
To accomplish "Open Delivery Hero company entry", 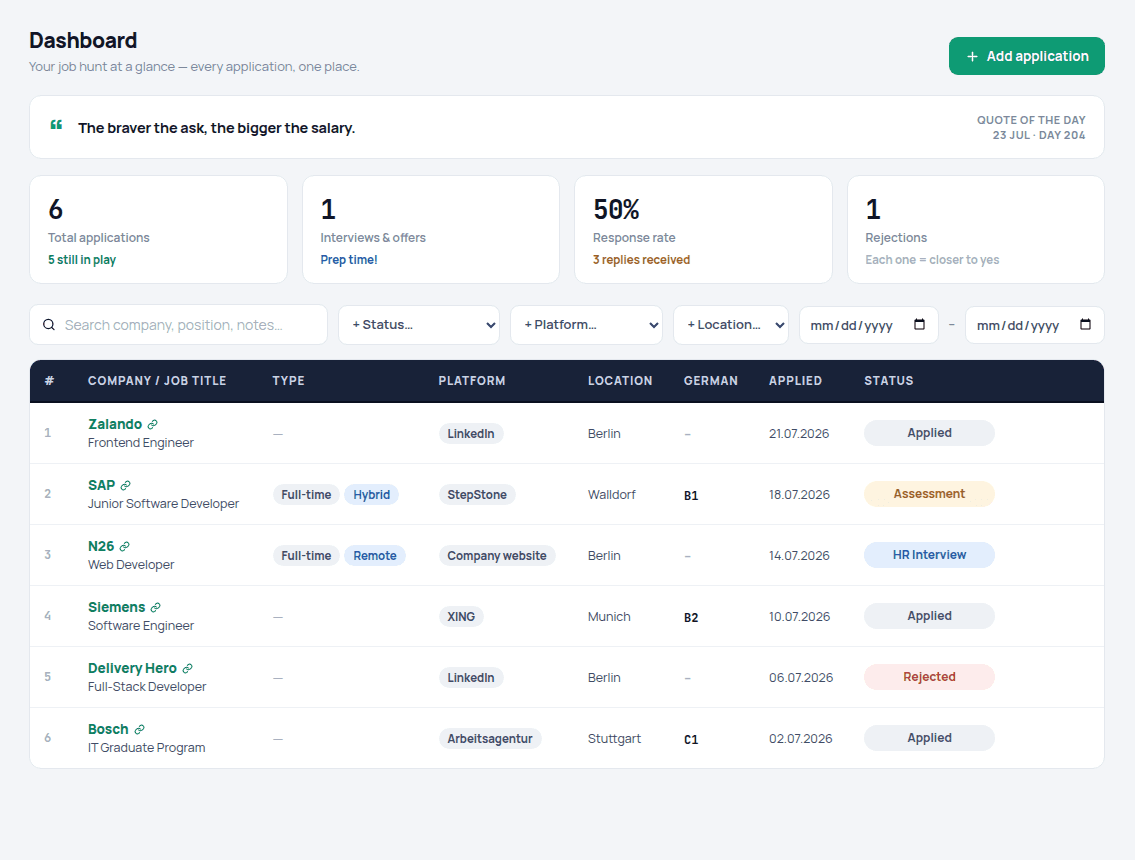I will [132, 668].
